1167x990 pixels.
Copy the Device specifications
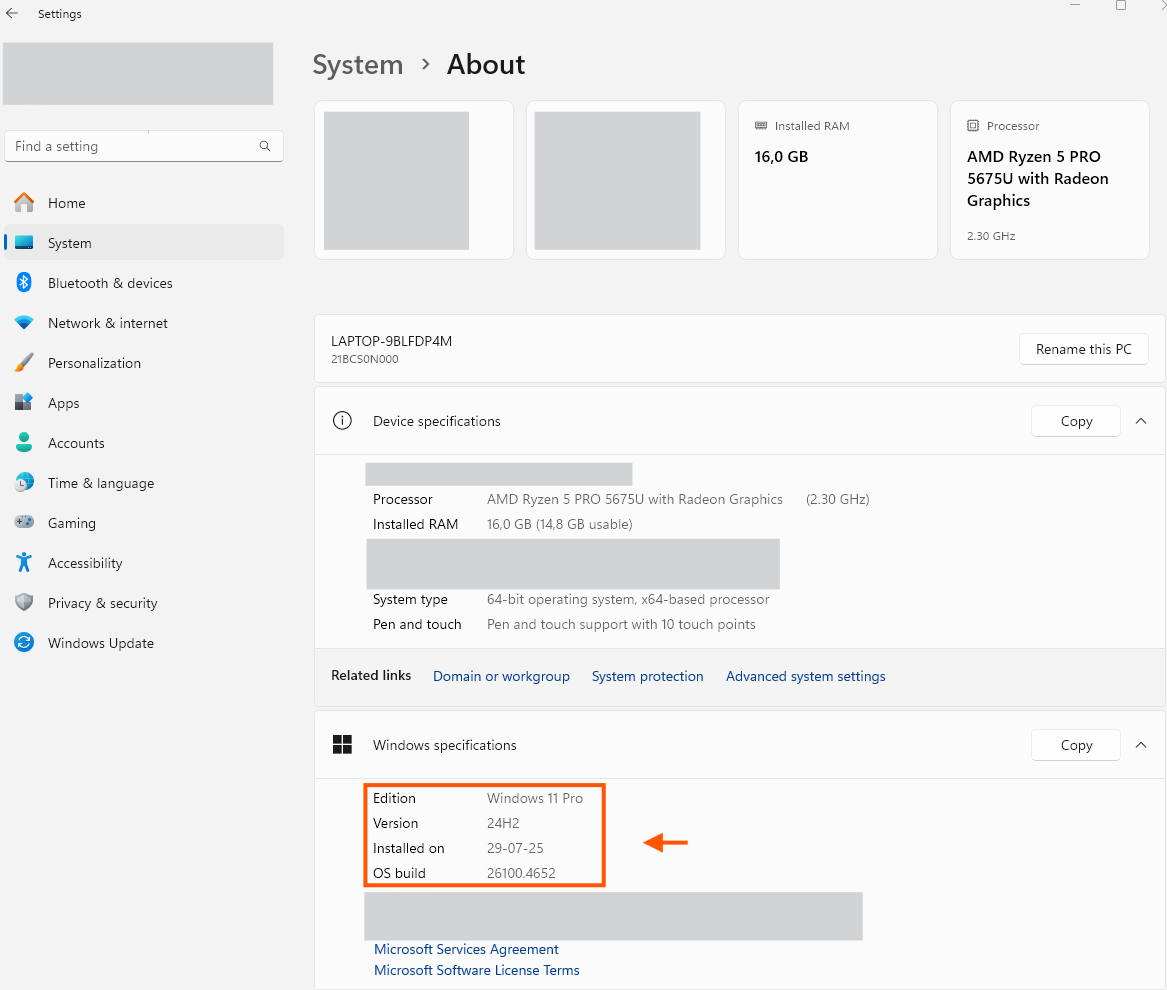pos(1075,421)
